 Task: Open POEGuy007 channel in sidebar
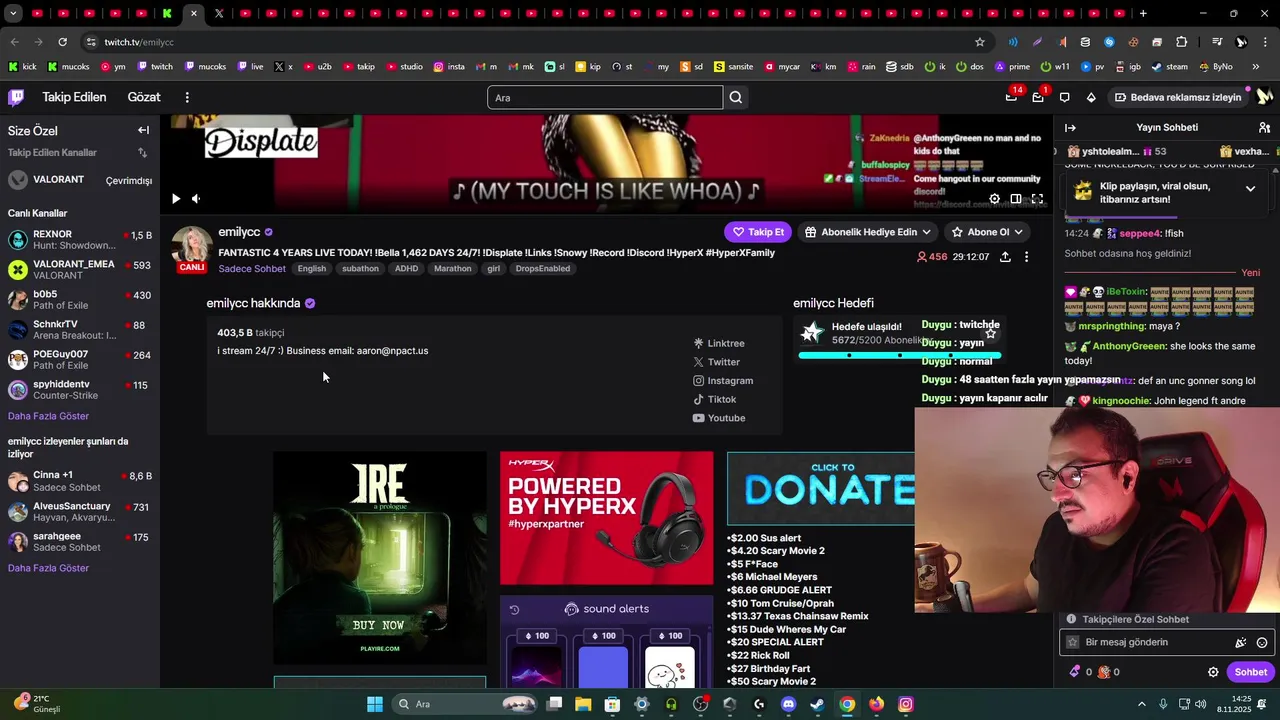[80, 360]
